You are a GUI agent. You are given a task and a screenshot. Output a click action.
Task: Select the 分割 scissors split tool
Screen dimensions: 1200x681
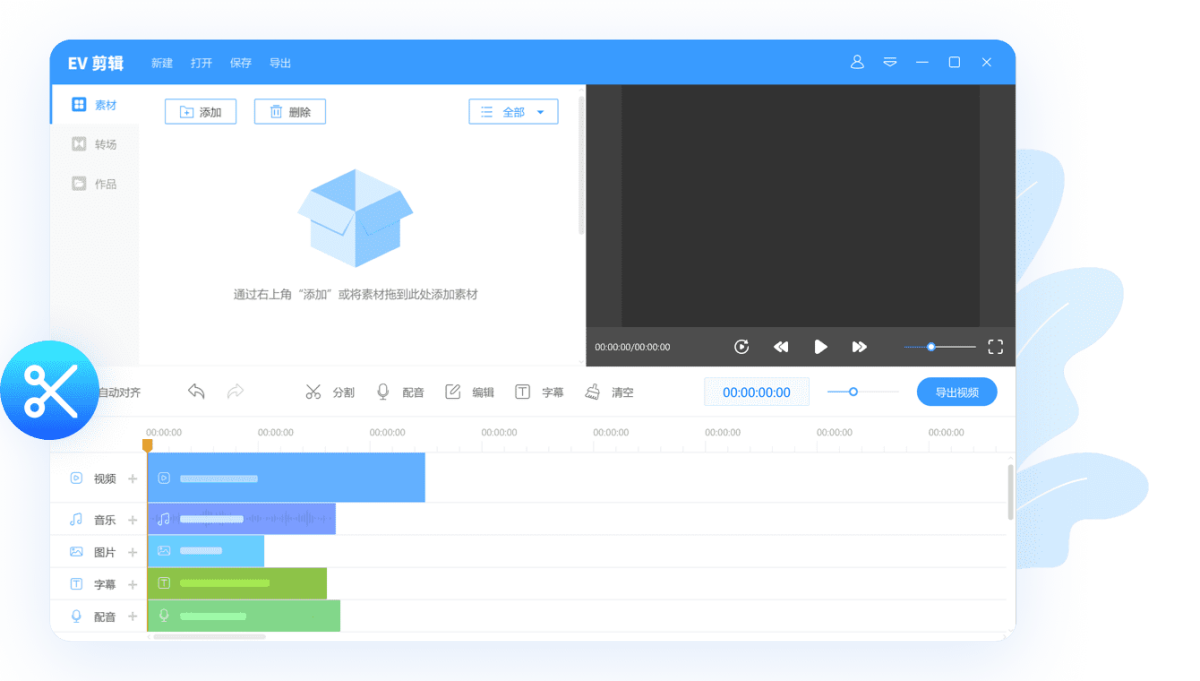tap(329, 392)
